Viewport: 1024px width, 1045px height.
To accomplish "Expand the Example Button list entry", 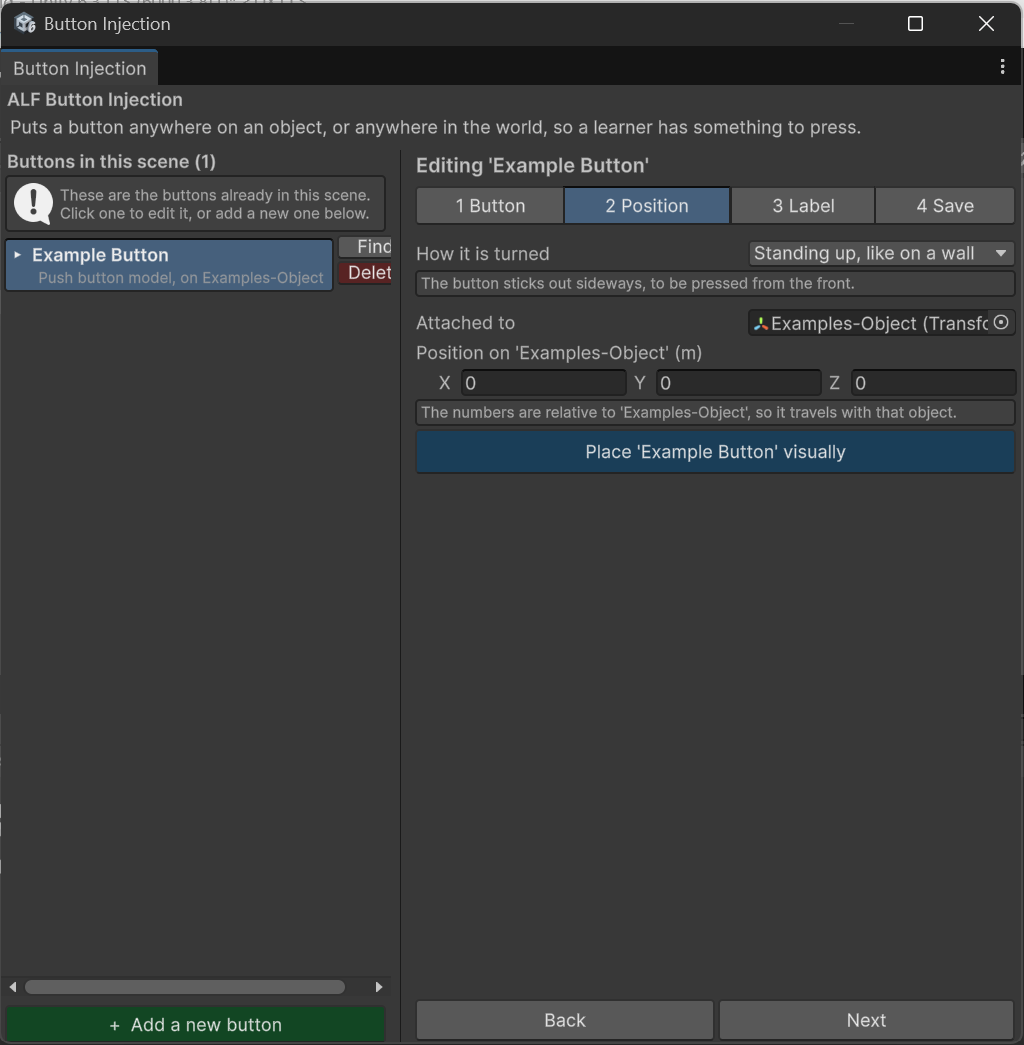I will pos(17,255).
